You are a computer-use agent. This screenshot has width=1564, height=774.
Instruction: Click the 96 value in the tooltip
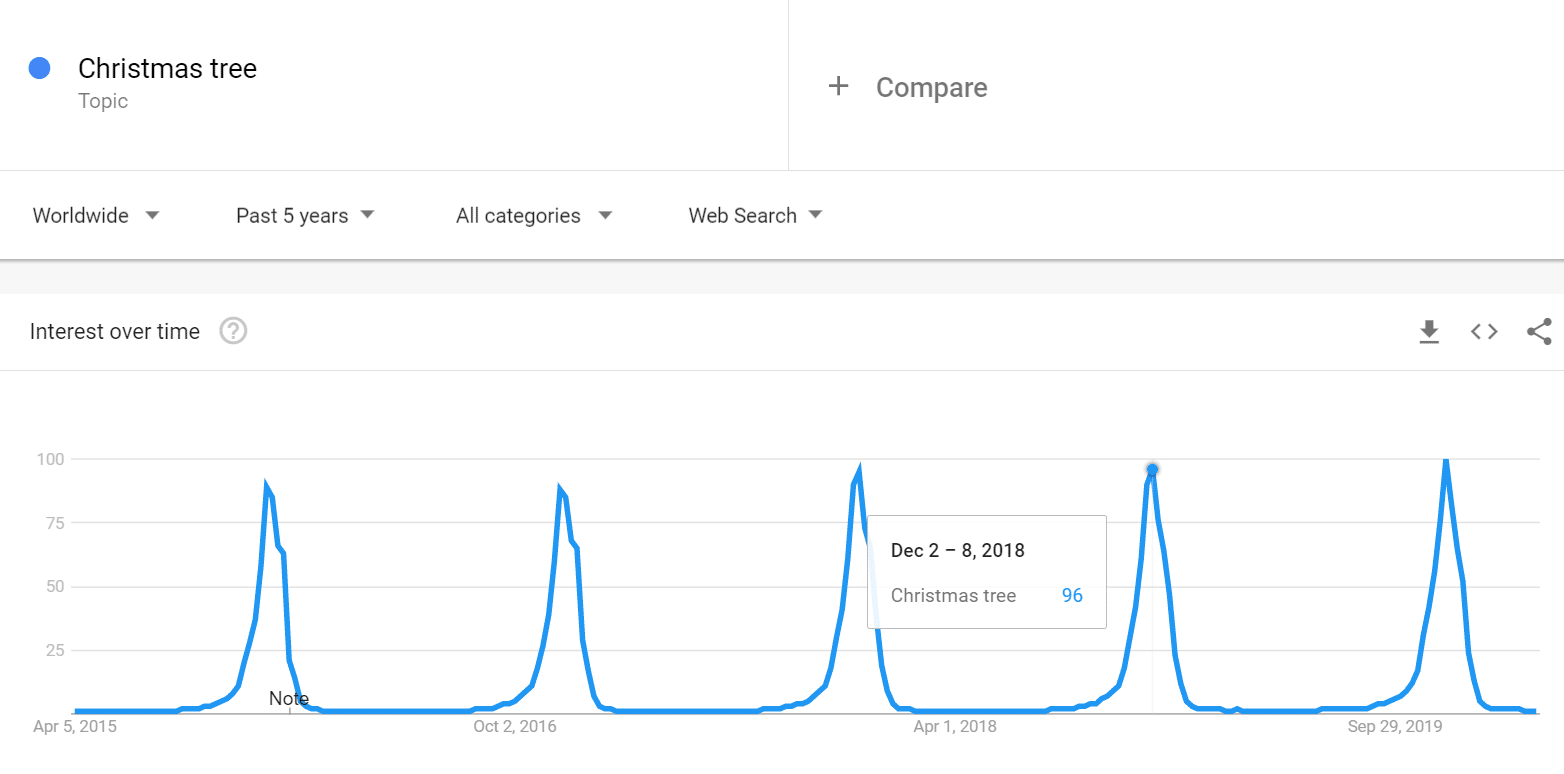point(1072,595)
